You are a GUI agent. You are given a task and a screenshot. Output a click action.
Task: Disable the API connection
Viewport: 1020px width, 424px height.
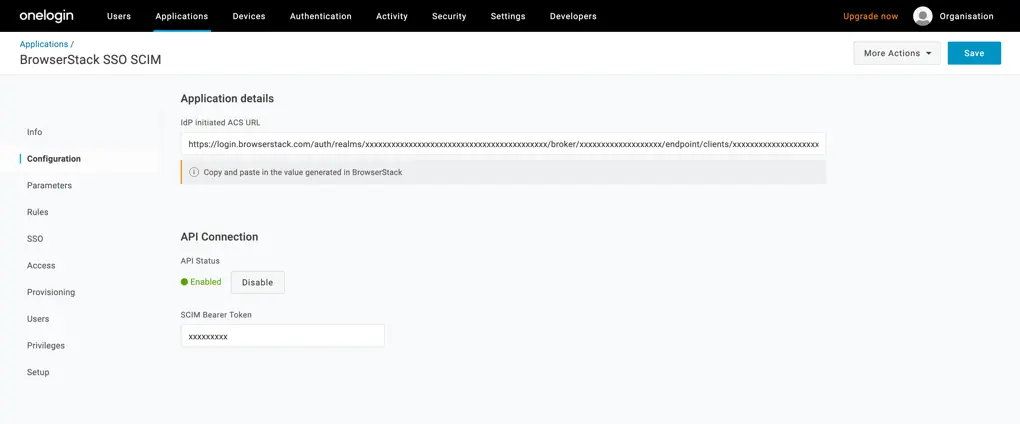[257, 282]
